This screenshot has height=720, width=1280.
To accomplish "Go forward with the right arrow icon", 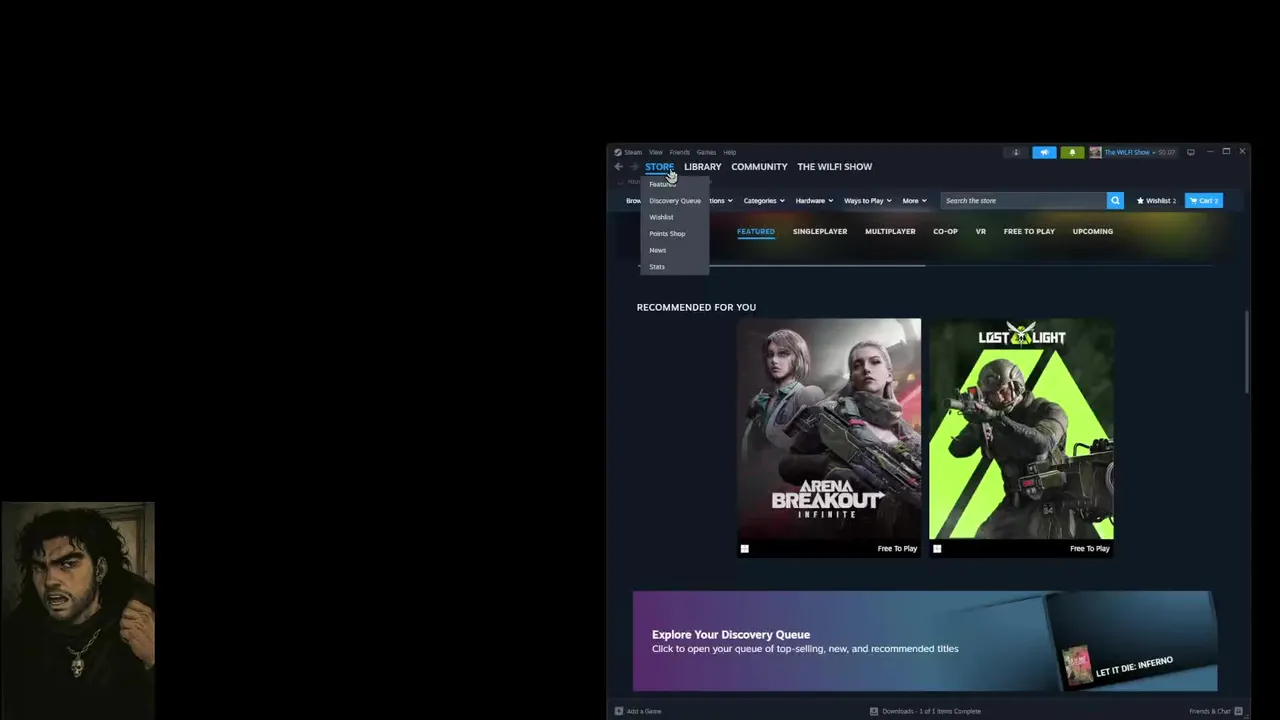I will click(x=633, y=167).
